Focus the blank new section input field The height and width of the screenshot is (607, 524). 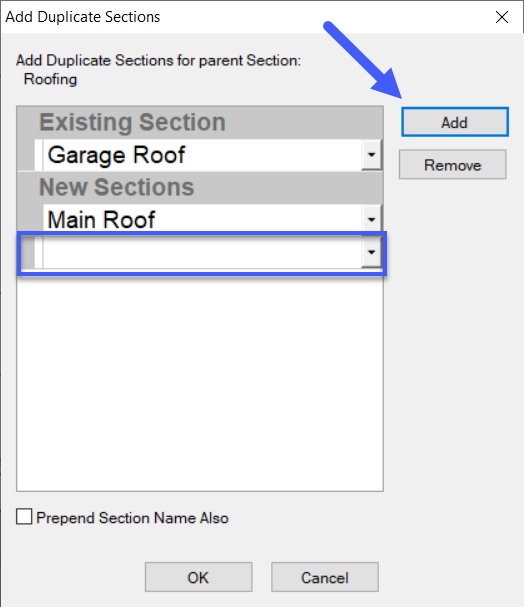pos(202,252)
